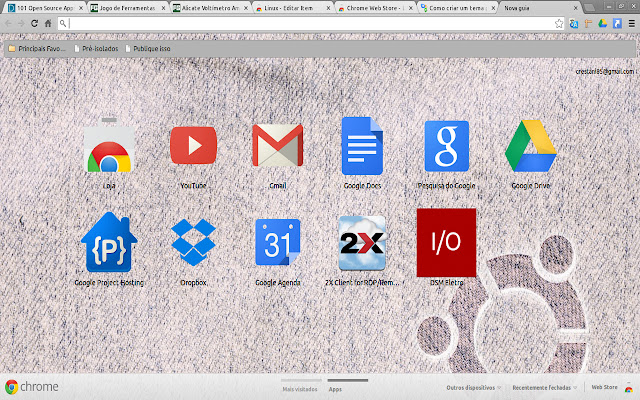
Task: Launch the 2X Client for RDP app
Action: point(362,243)
